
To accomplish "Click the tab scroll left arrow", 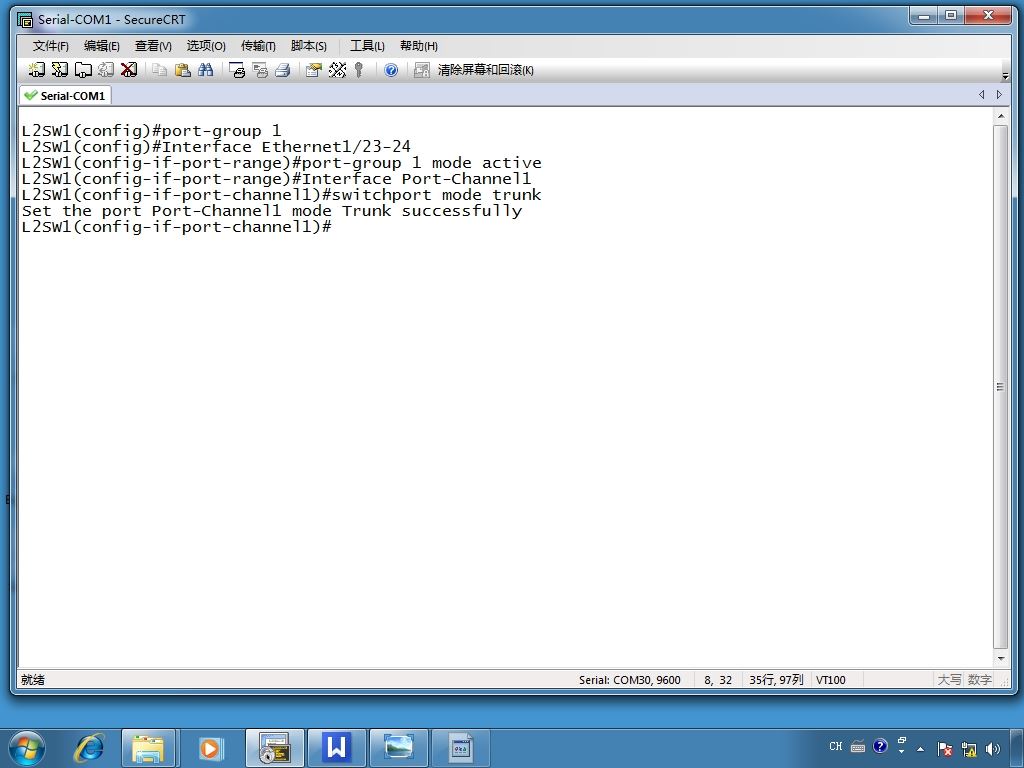I will pos(982,95).
